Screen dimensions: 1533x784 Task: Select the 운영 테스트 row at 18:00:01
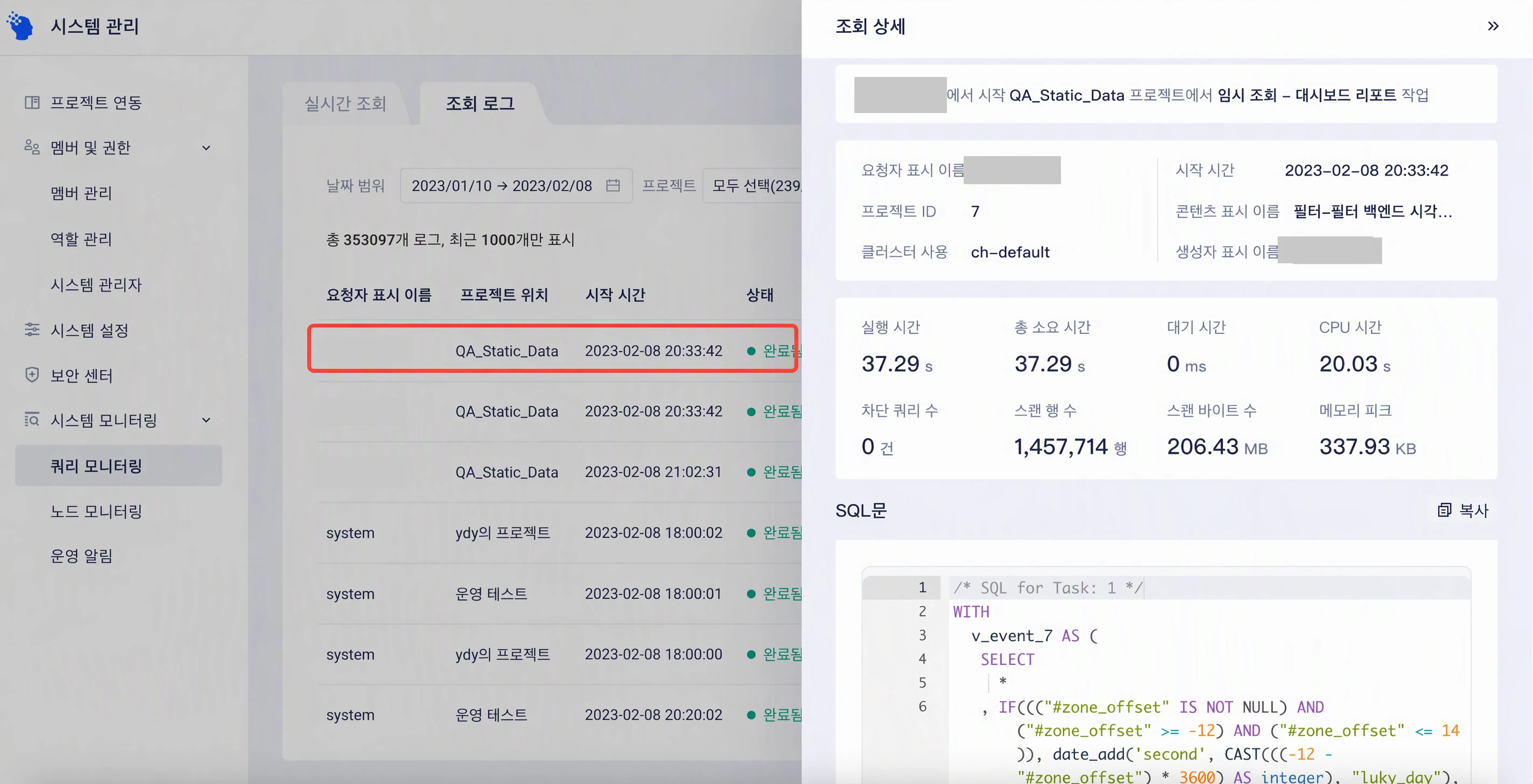[560, 593]
